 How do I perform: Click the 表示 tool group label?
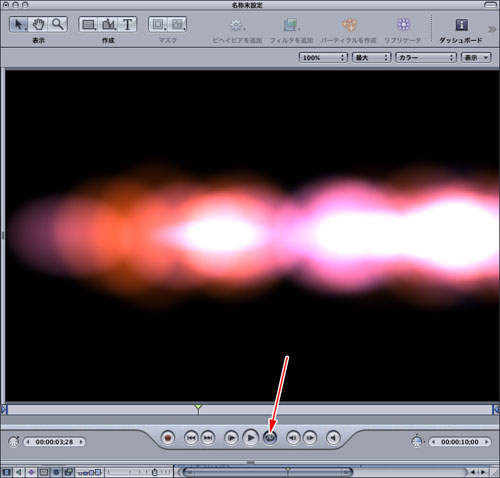(39, 40)
